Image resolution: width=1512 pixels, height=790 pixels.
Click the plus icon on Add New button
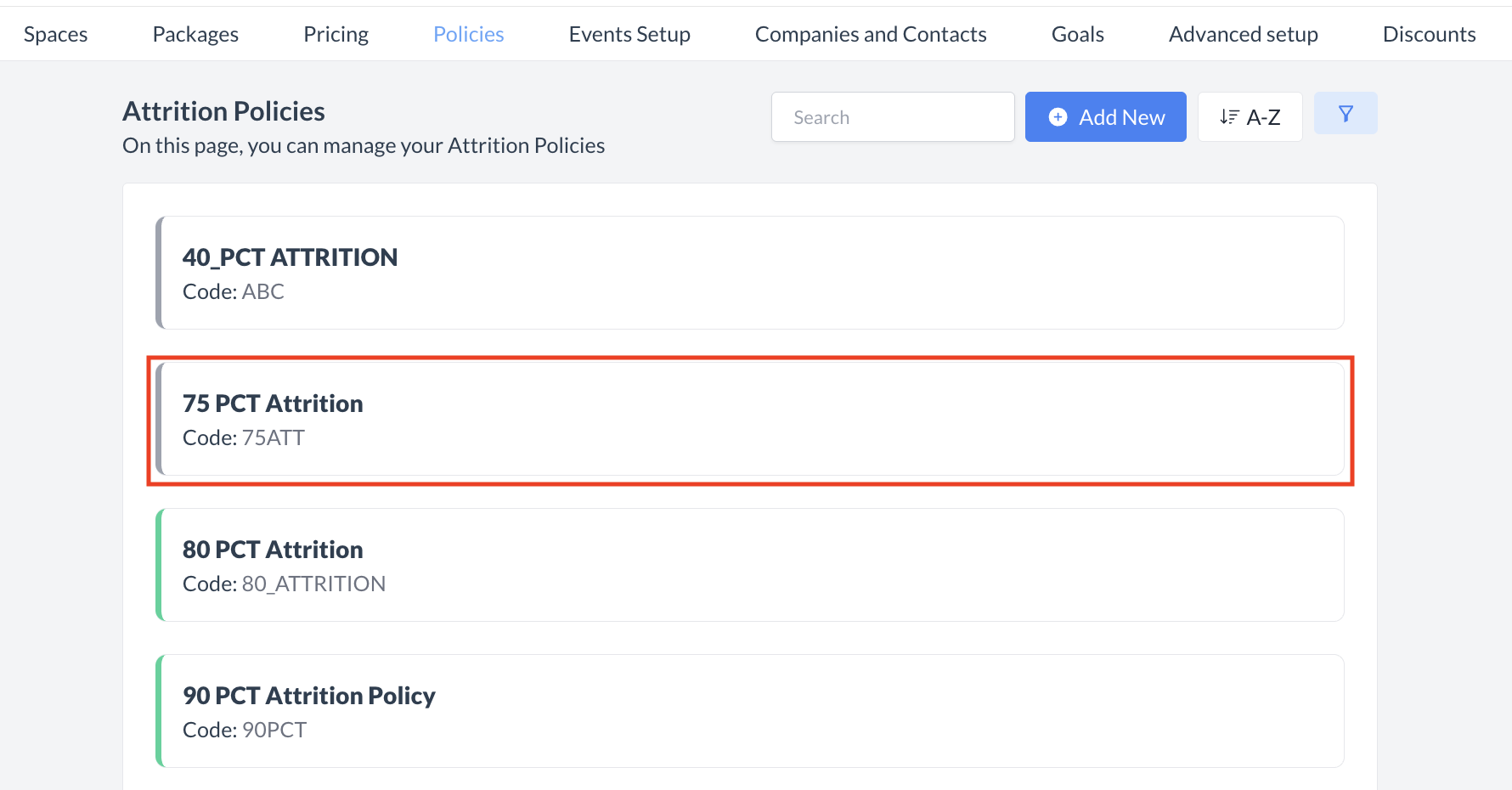tap(1058, 116)
